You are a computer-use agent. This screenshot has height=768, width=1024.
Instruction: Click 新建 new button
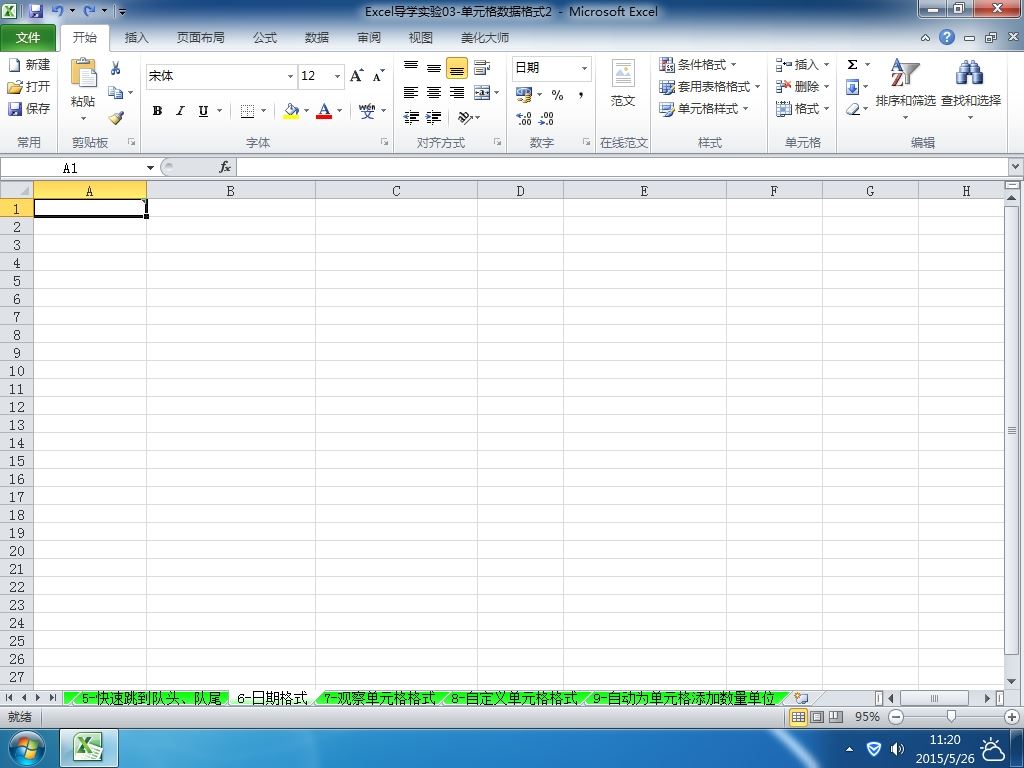(x=29, y=65)
